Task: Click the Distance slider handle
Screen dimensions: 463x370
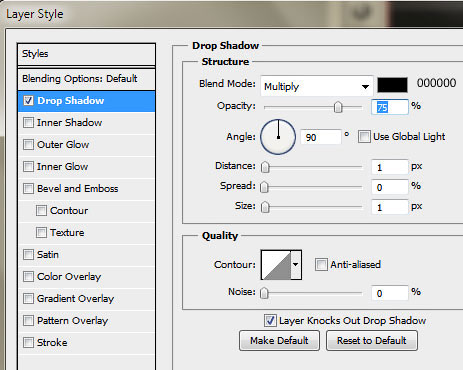Action: coord(265,167)
